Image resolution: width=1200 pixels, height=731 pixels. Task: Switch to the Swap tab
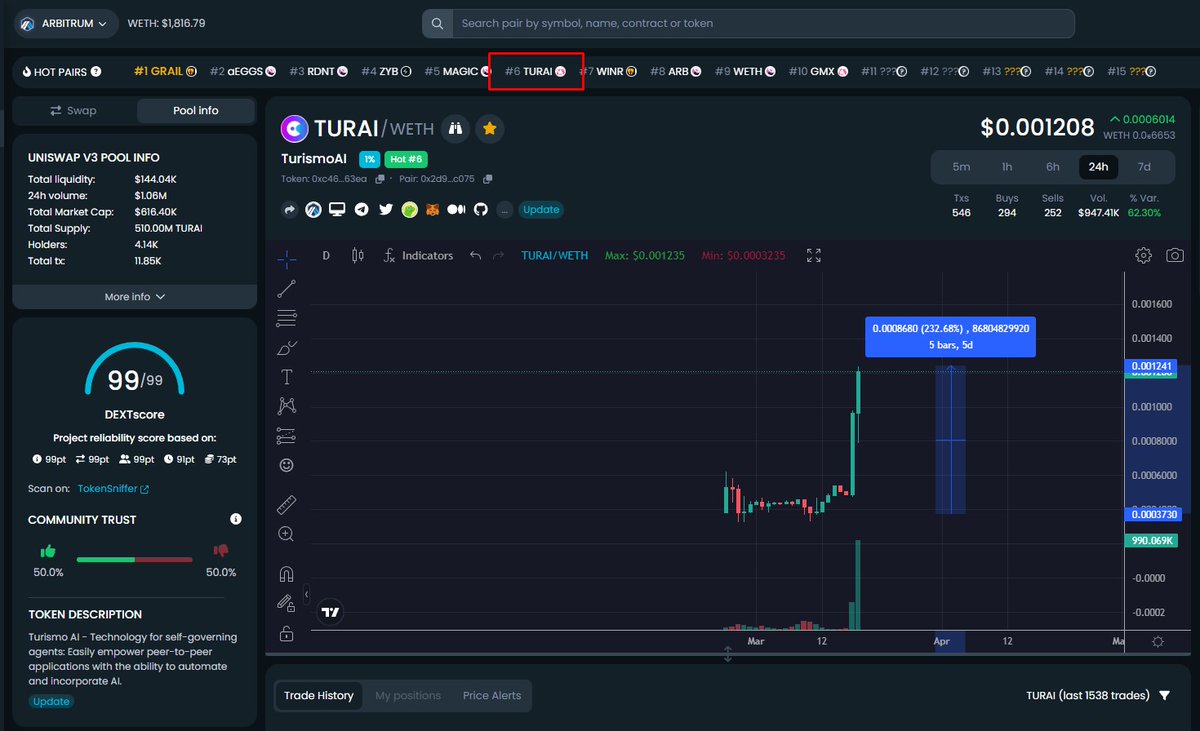pos(73,110)
